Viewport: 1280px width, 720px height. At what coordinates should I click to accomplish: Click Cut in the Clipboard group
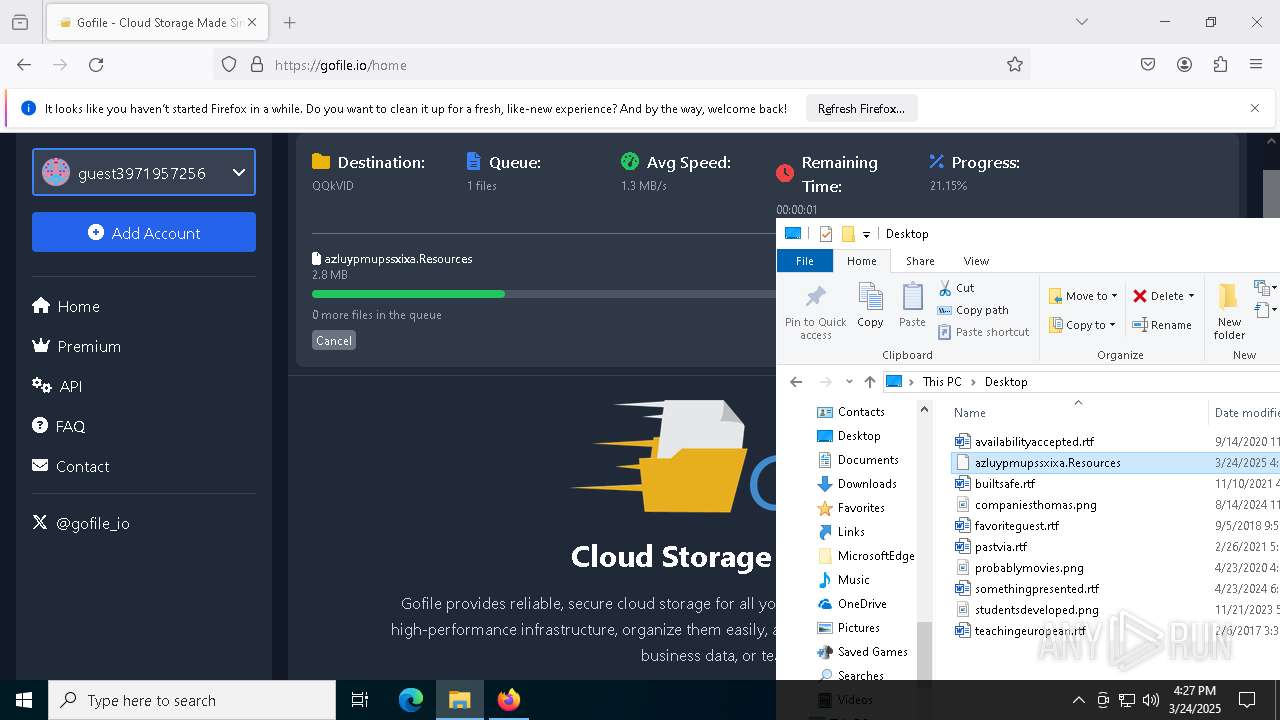point(956,288)
